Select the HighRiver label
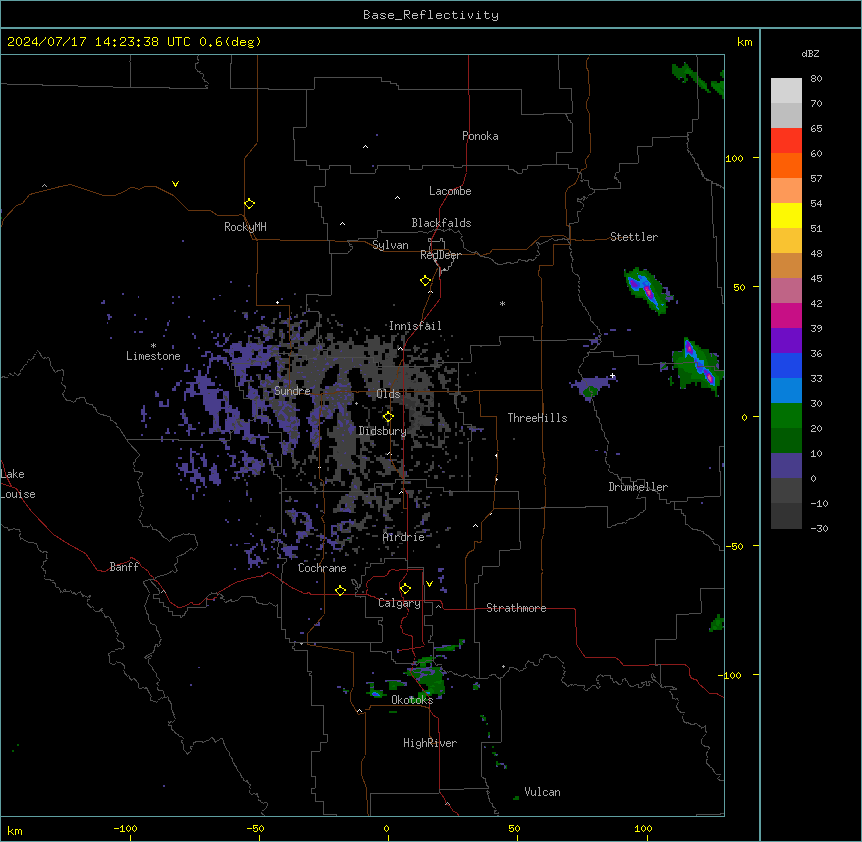 click(x=430, y=743)
